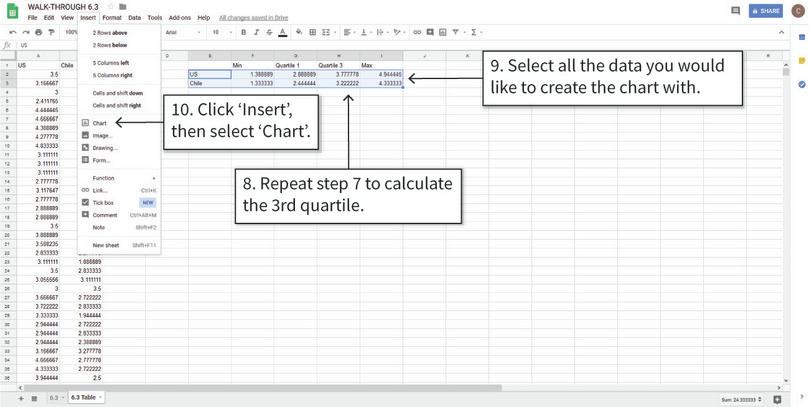
Task: Open vertical align dropdown
Action: [x=365, y=32]
